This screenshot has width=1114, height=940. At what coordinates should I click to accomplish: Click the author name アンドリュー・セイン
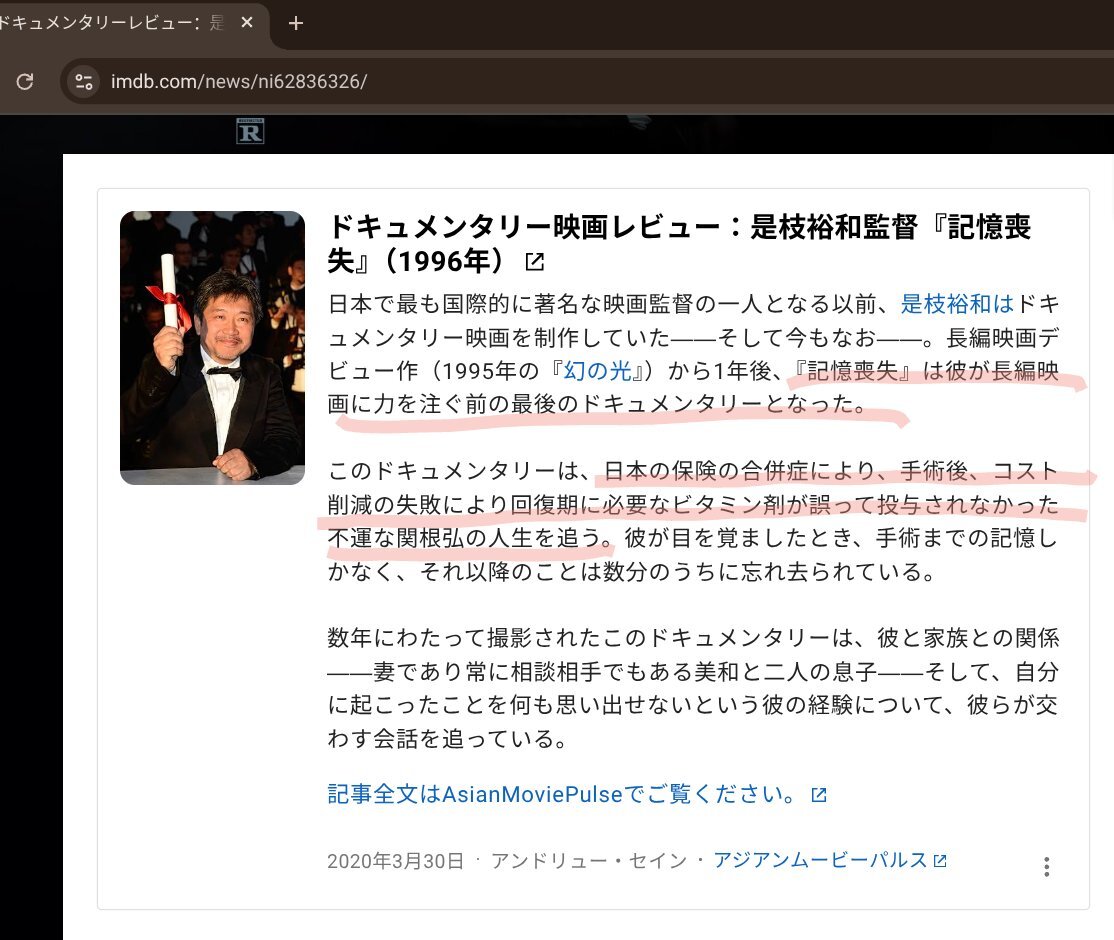pos(588,860)
